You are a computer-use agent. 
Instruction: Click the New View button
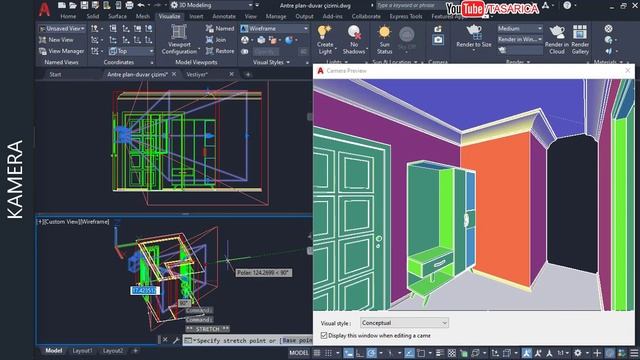click(56, 40)
